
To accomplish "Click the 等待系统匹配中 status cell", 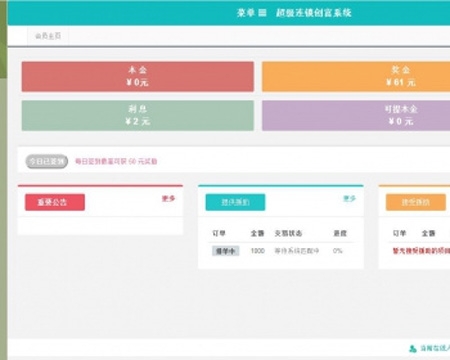I will pos(297,251).
